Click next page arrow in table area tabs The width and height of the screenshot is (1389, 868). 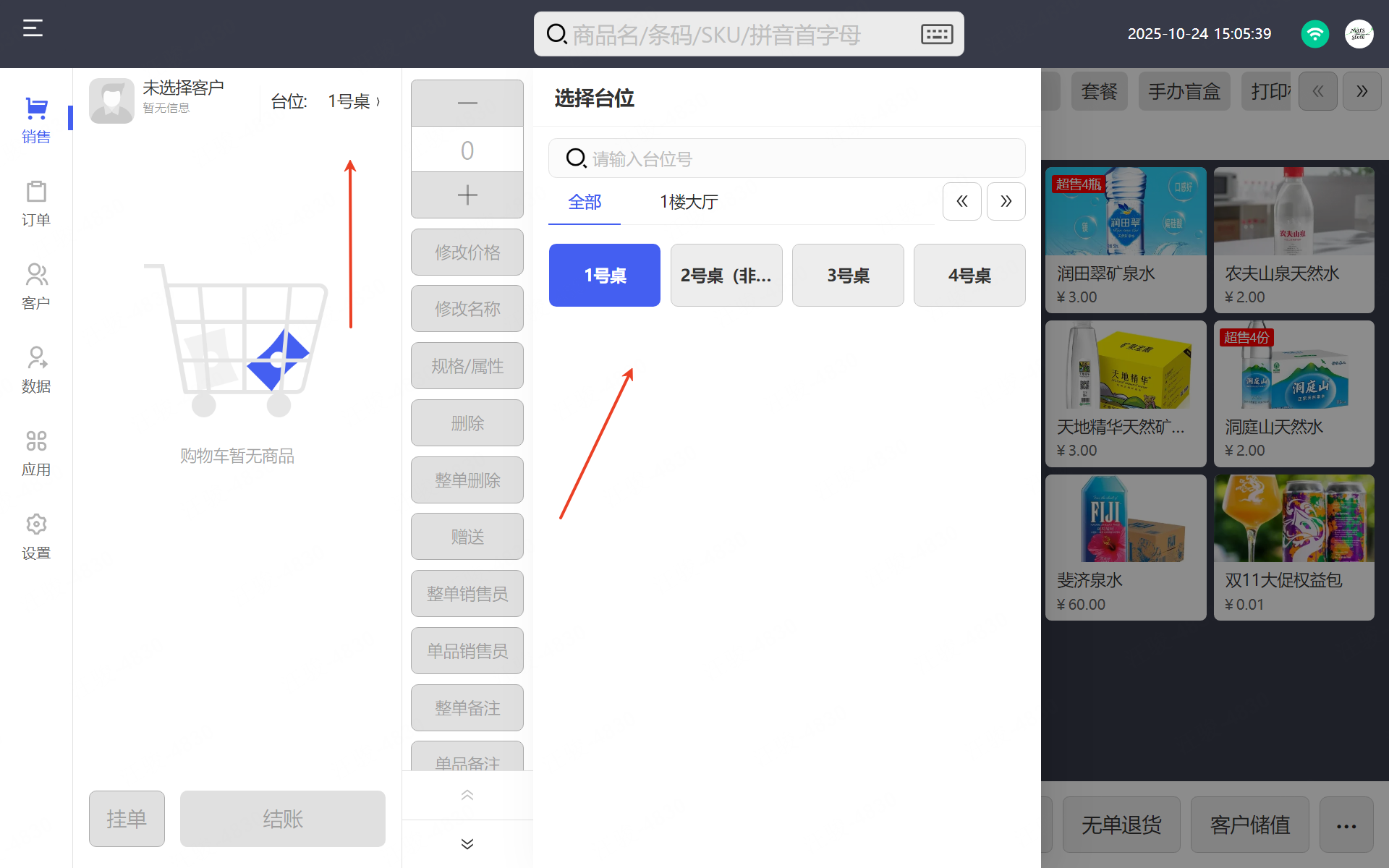click(1006, 202)
